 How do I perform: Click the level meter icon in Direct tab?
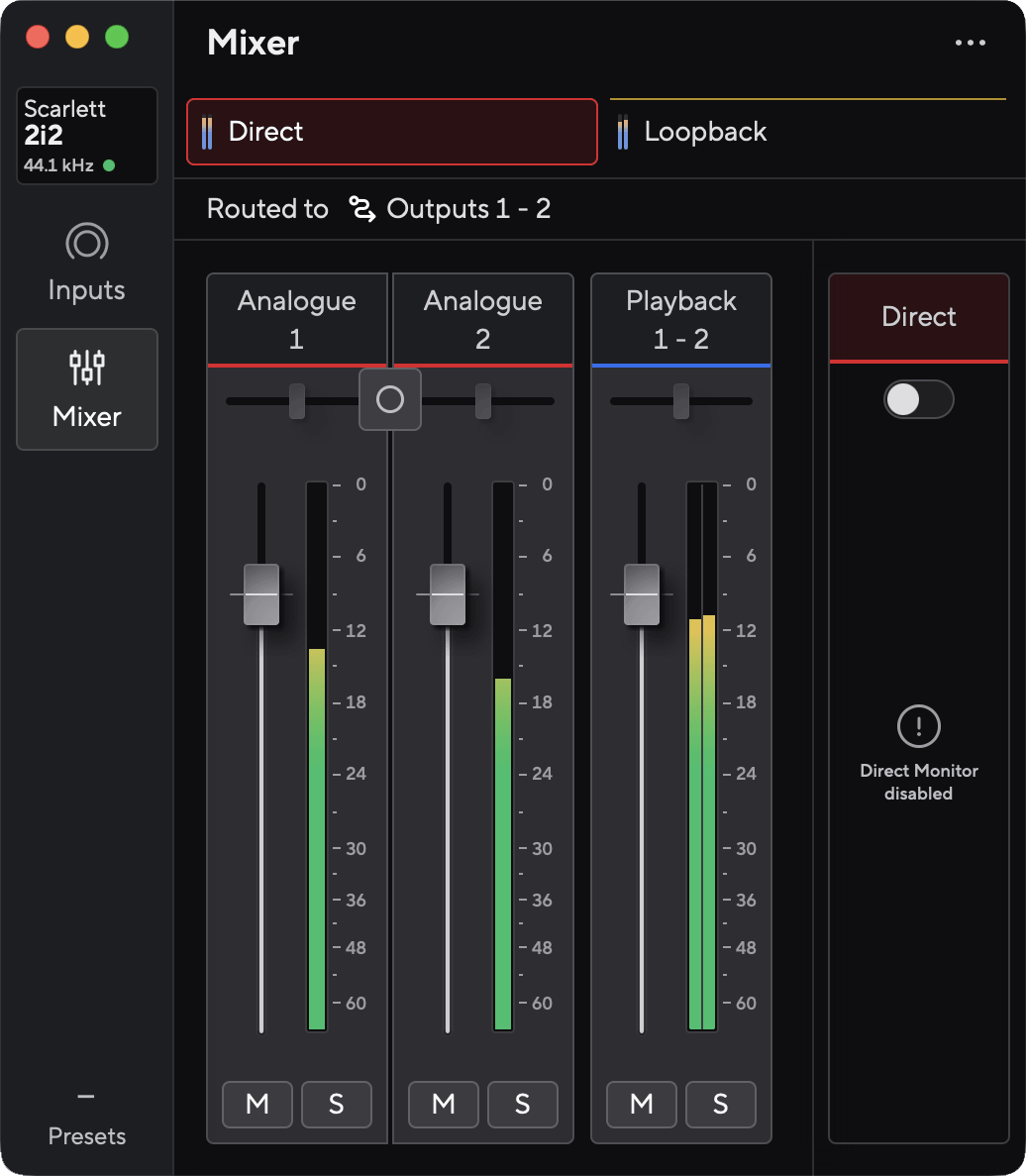pyautogui.click(x=207, y=132)
